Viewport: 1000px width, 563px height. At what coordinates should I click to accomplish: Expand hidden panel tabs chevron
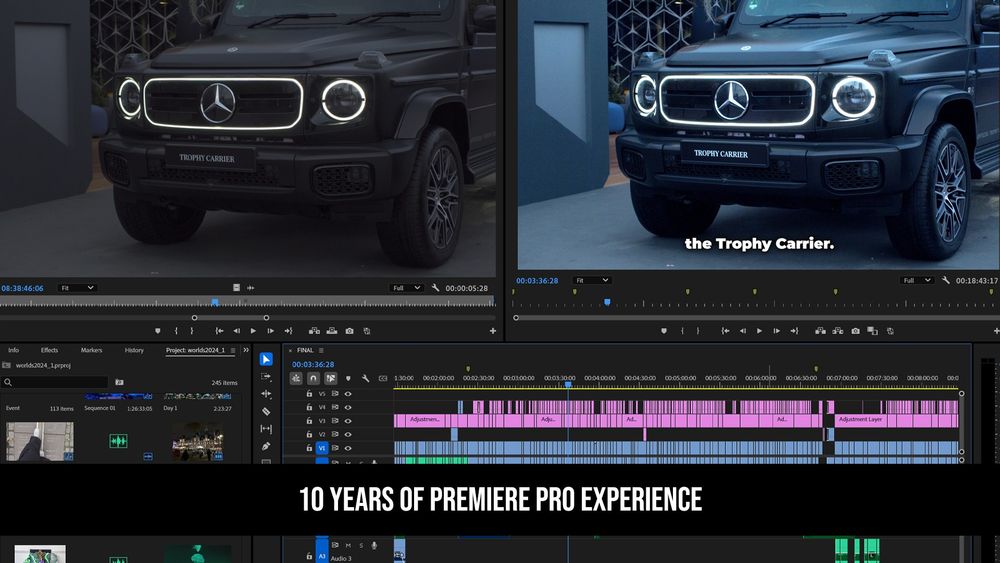point(246,350)
